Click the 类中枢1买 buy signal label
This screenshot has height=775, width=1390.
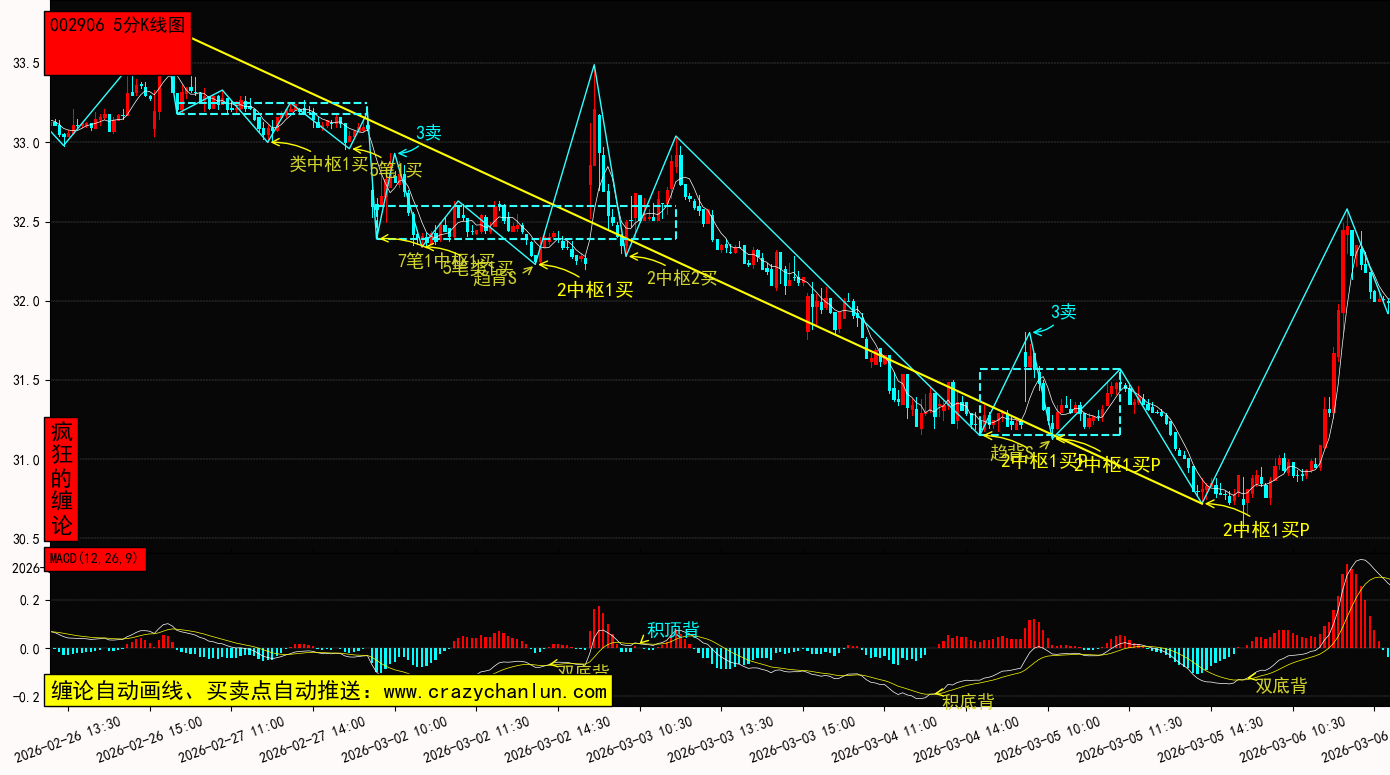click(328, 165)
